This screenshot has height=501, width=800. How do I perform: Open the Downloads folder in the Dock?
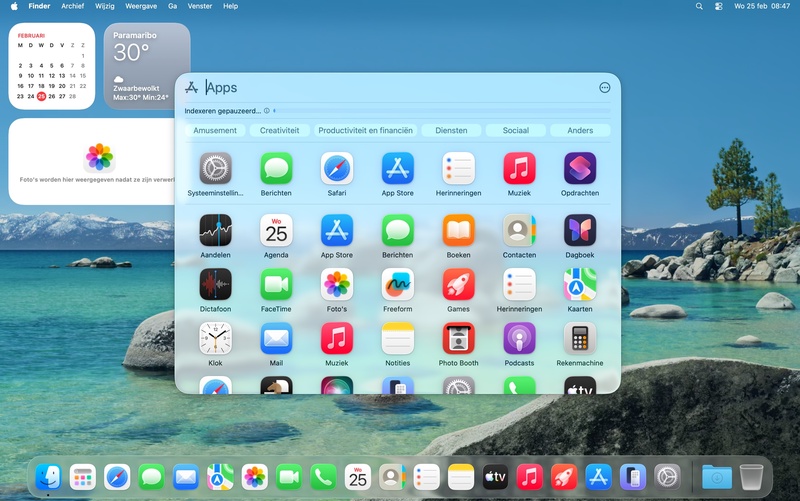point(716,478)
